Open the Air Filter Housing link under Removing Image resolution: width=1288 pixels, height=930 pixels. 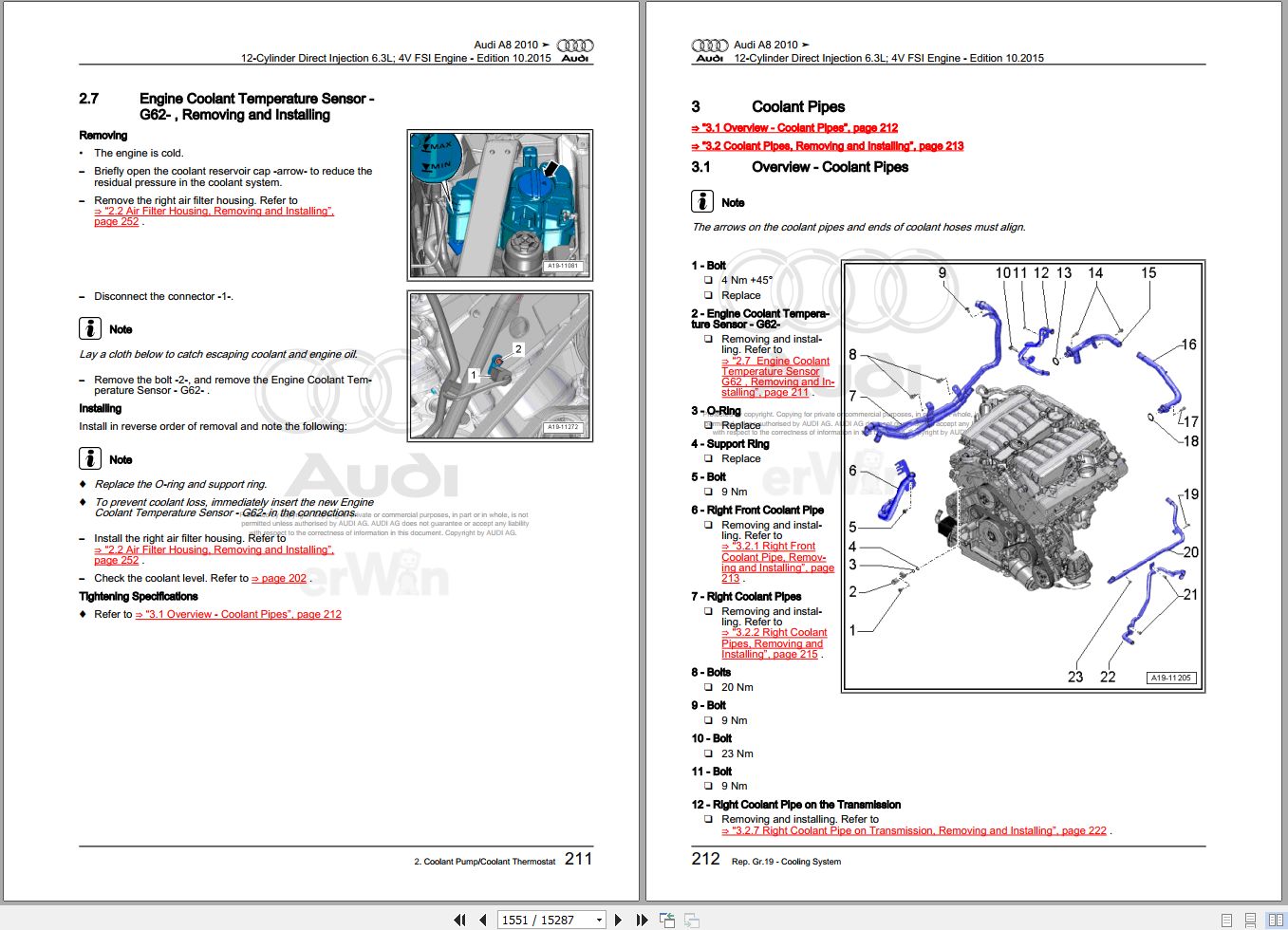click(214, 216)
